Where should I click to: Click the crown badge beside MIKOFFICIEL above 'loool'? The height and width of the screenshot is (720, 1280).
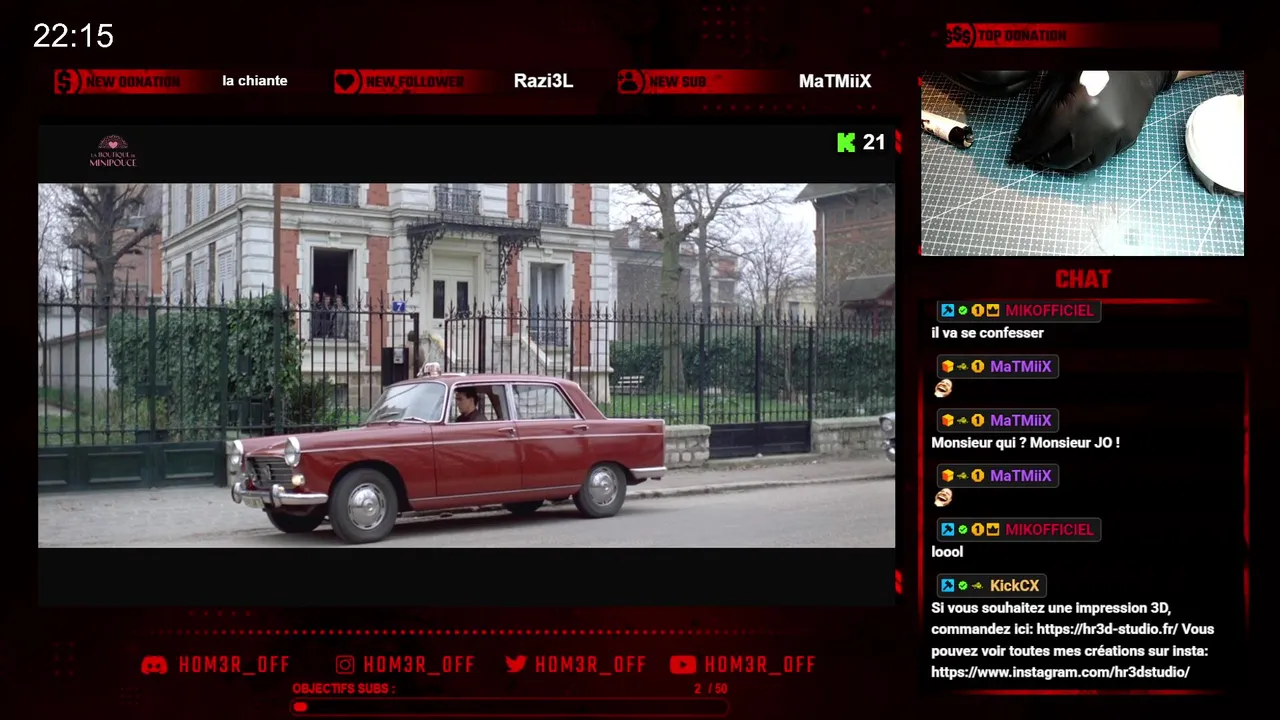pos(993,530)
